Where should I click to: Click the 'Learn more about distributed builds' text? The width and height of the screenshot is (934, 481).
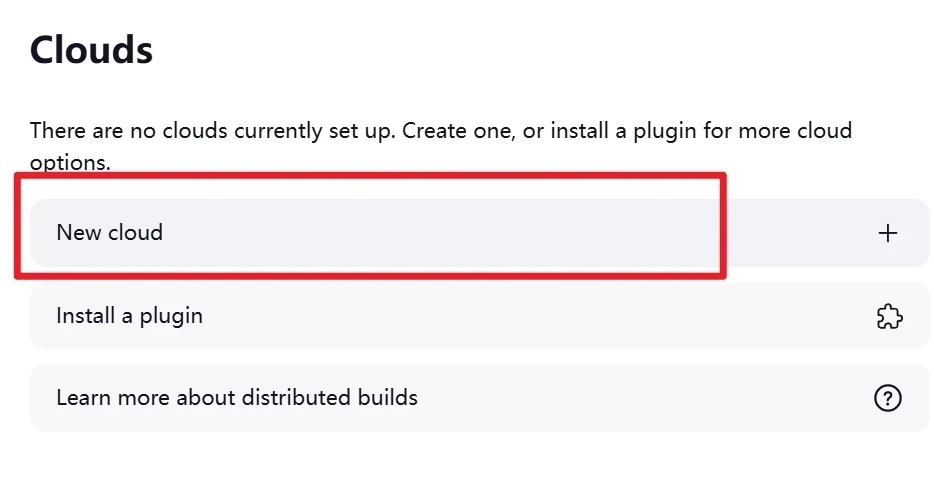click(x=237, y=398)
